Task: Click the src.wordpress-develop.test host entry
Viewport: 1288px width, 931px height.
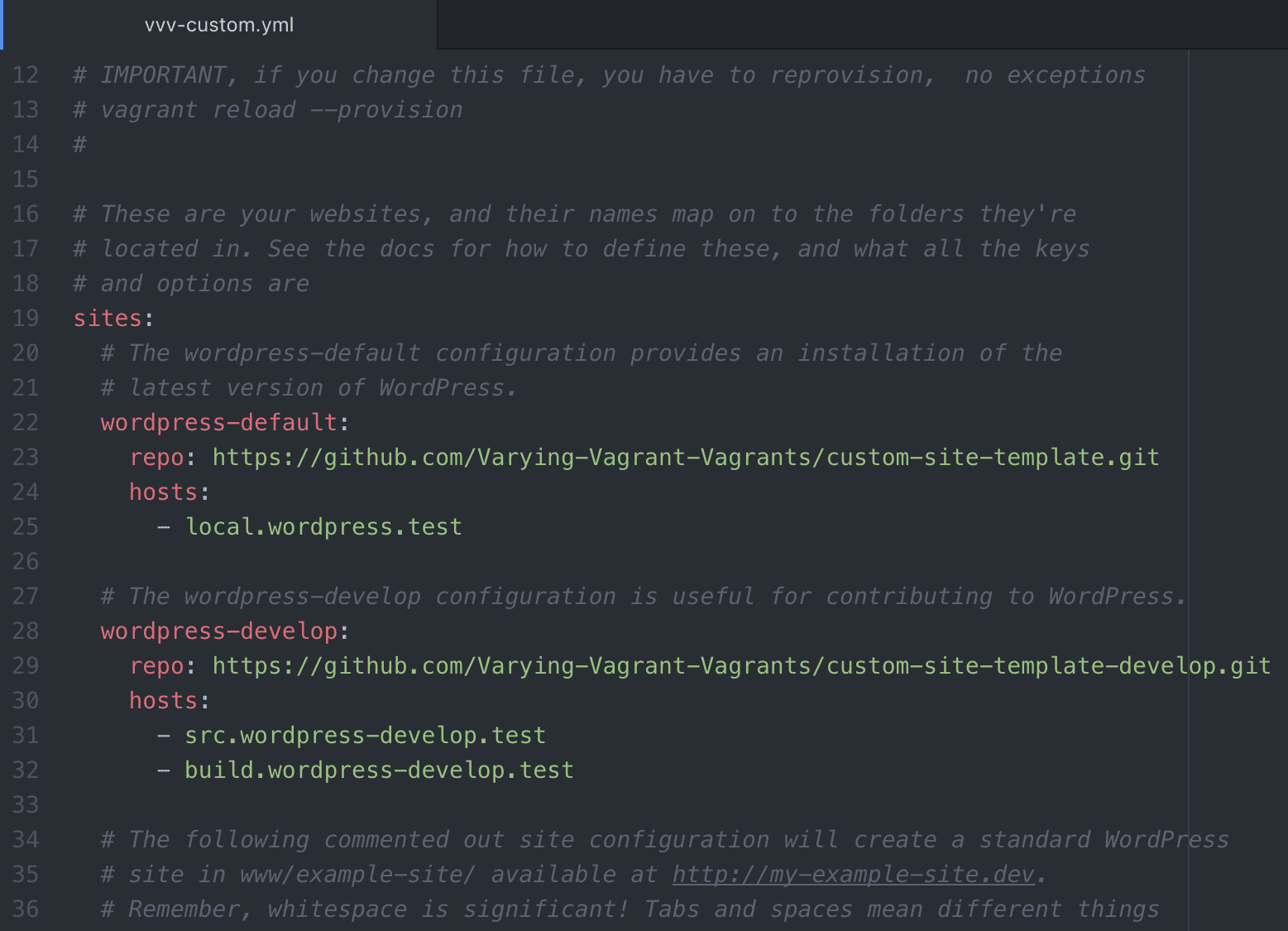Action: (364, 735)
